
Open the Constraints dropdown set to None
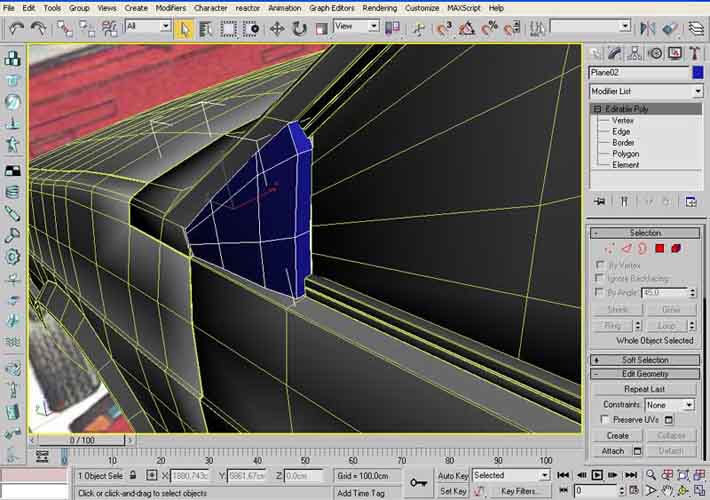coord(669,404)
